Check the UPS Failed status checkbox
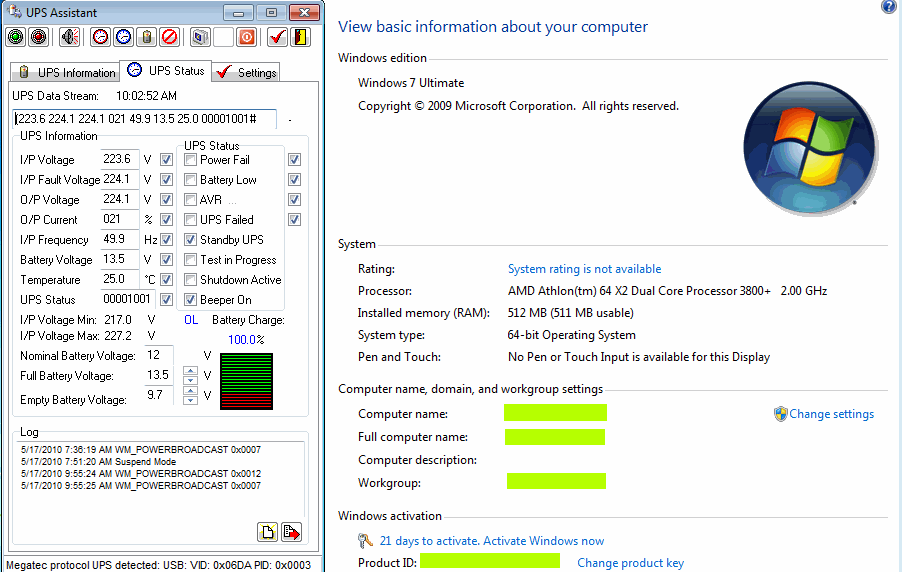Screen dimensions: 902x572 pyautogui.click(x=190, y=220)
